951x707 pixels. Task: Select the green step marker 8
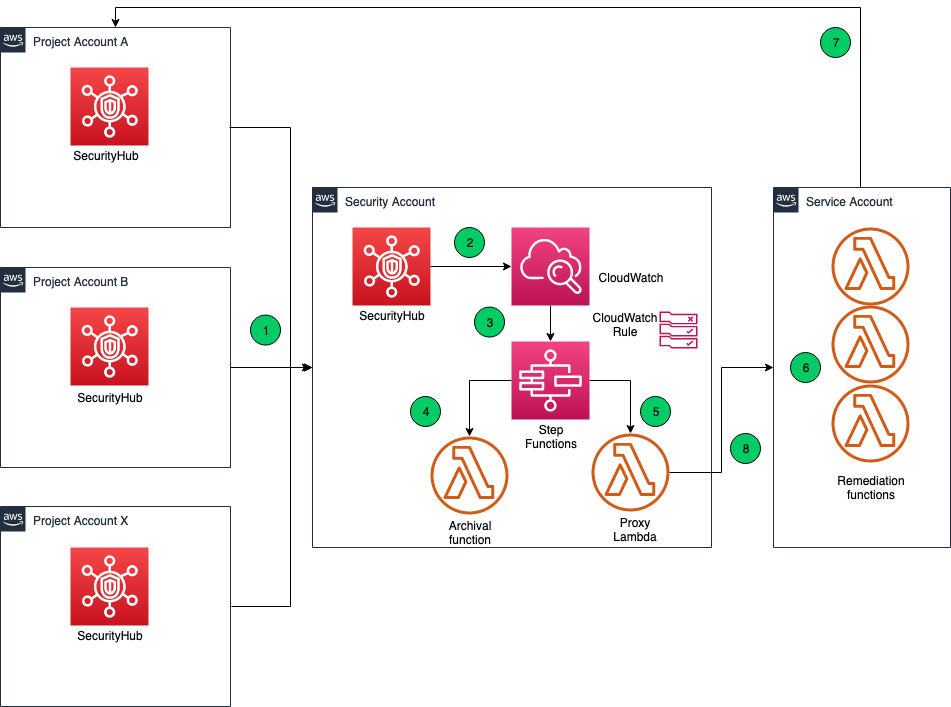744,448
